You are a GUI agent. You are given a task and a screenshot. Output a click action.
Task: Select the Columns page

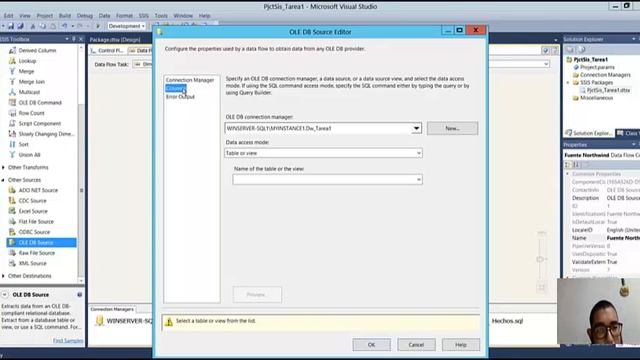176,89
